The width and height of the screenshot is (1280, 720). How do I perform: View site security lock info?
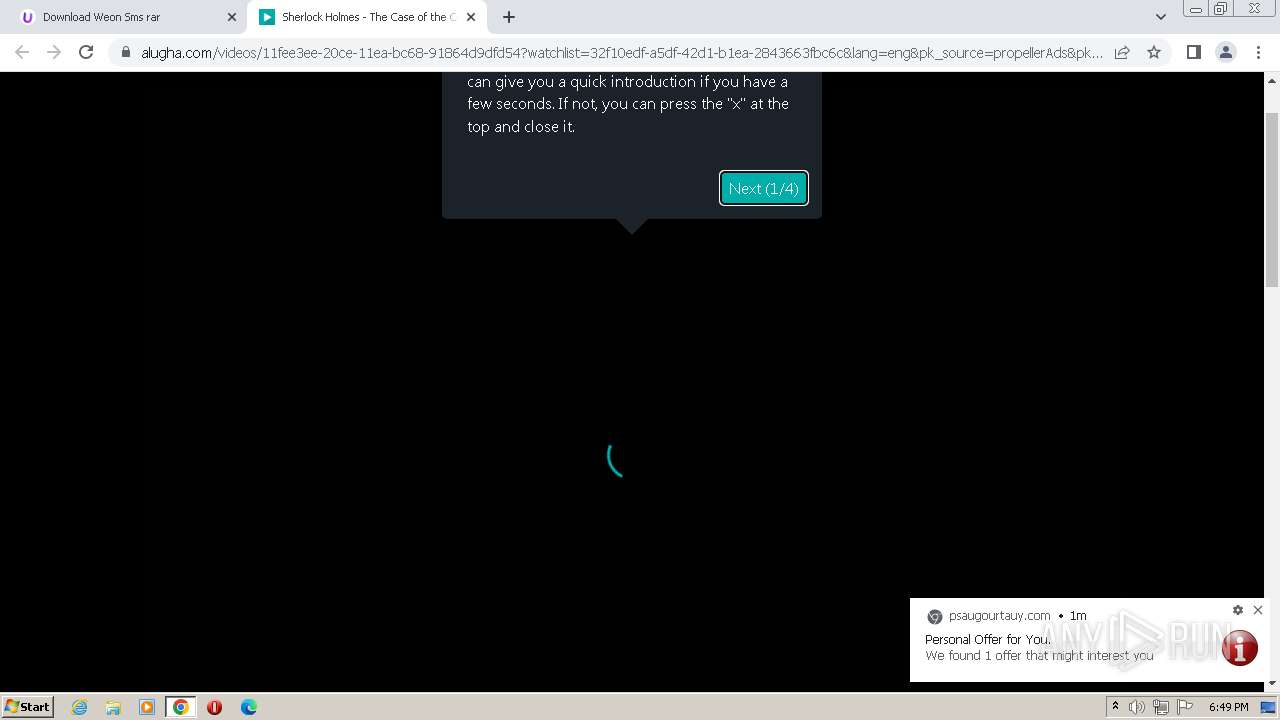(x=126, y=53)
